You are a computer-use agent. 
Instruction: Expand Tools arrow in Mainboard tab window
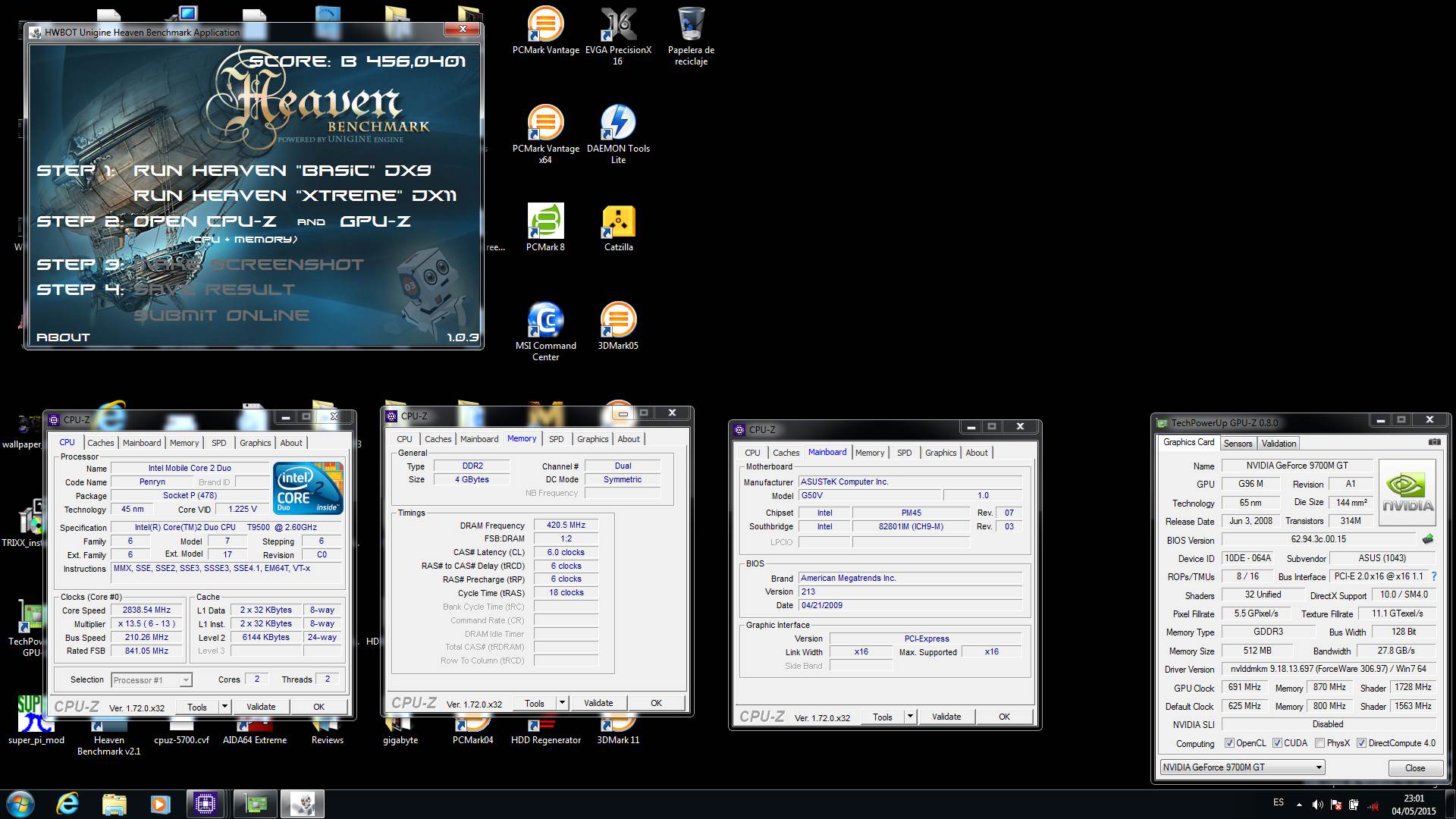(x=910, y=717)
